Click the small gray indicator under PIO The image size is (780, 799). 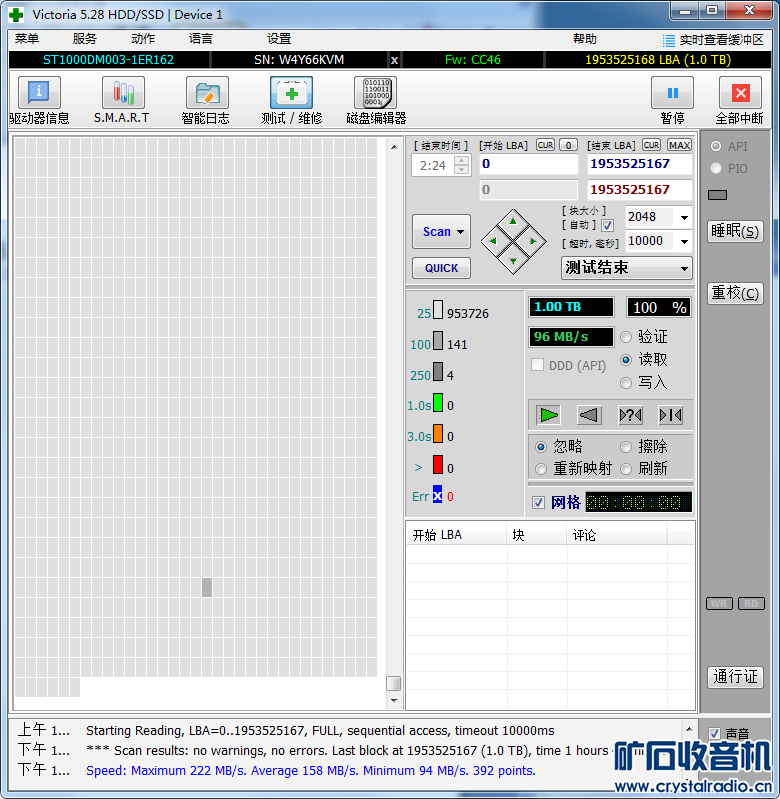pyautogui.click(x=717, y=195)
